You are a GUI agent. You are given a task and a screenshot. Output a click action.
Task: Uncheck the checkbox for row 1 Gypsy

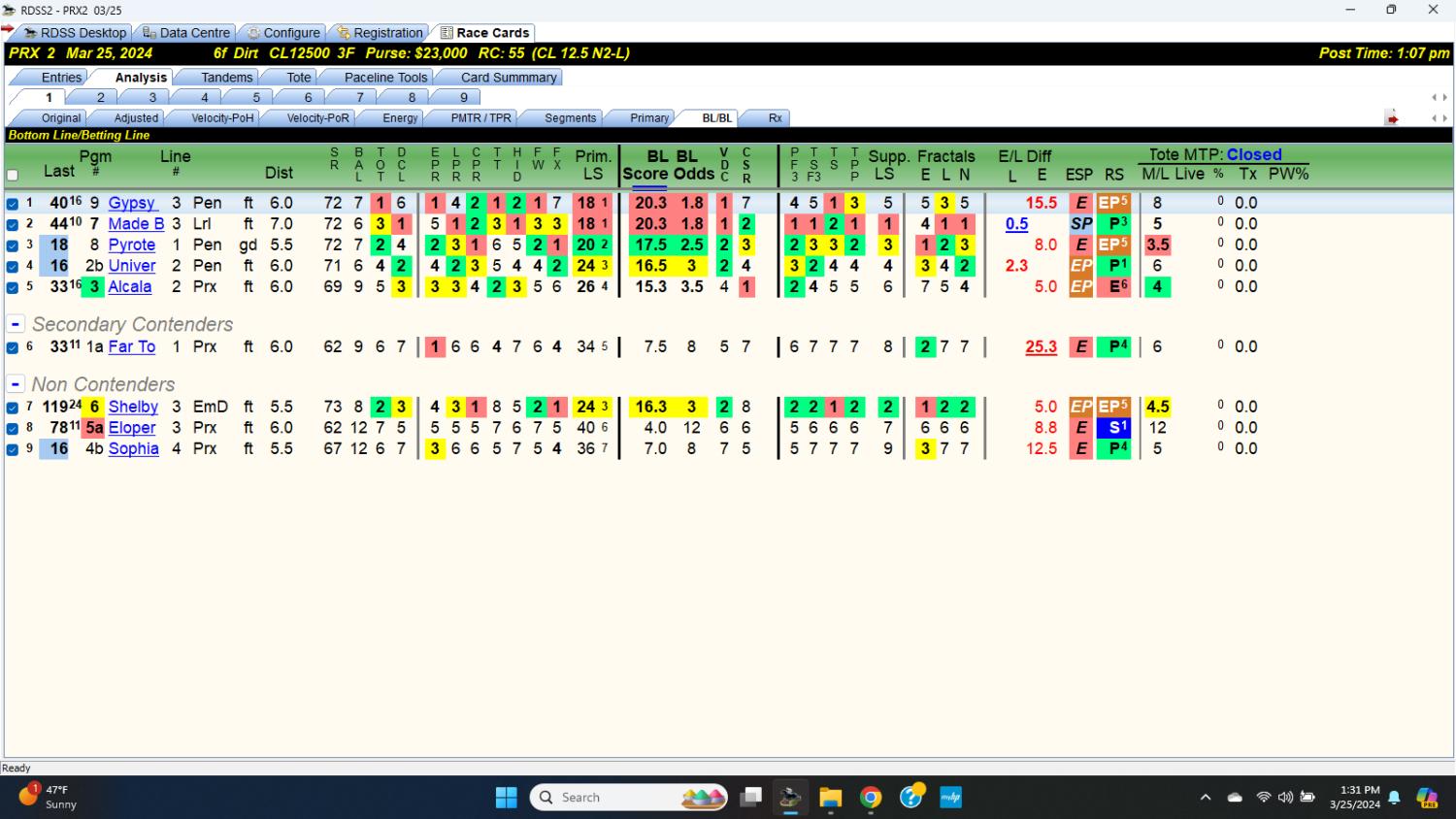point(13,204)
